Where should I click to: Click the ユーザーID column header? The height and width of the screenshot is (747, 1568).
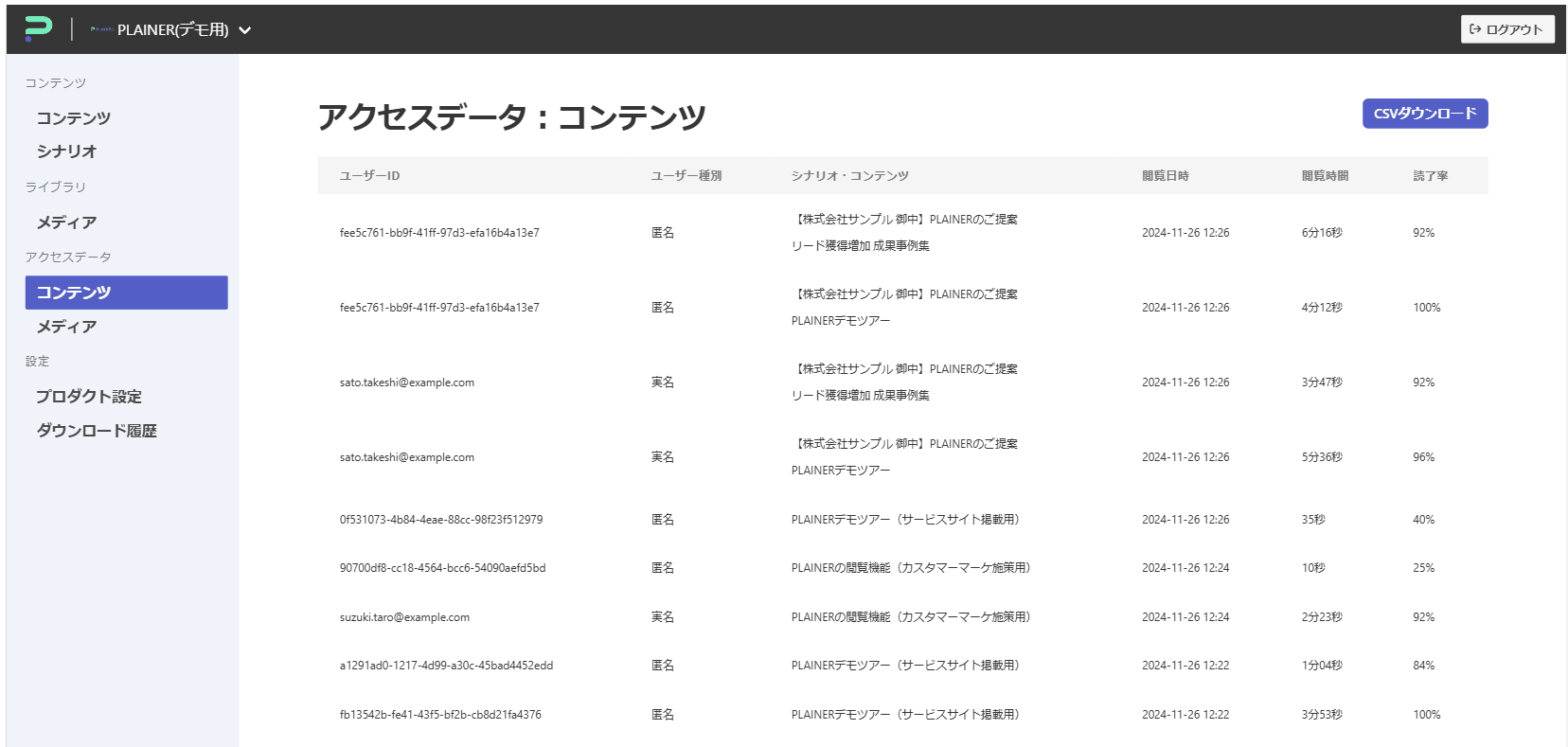(370, 176)
